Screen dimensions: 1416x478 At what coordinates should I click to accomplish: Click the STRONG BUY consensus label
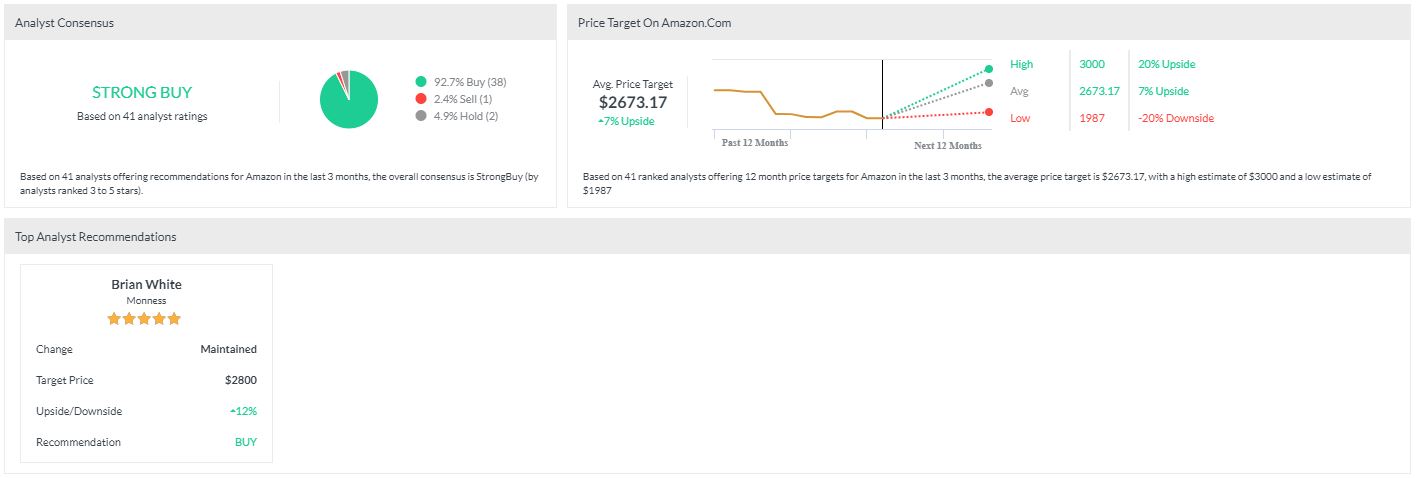coord(142,92)
